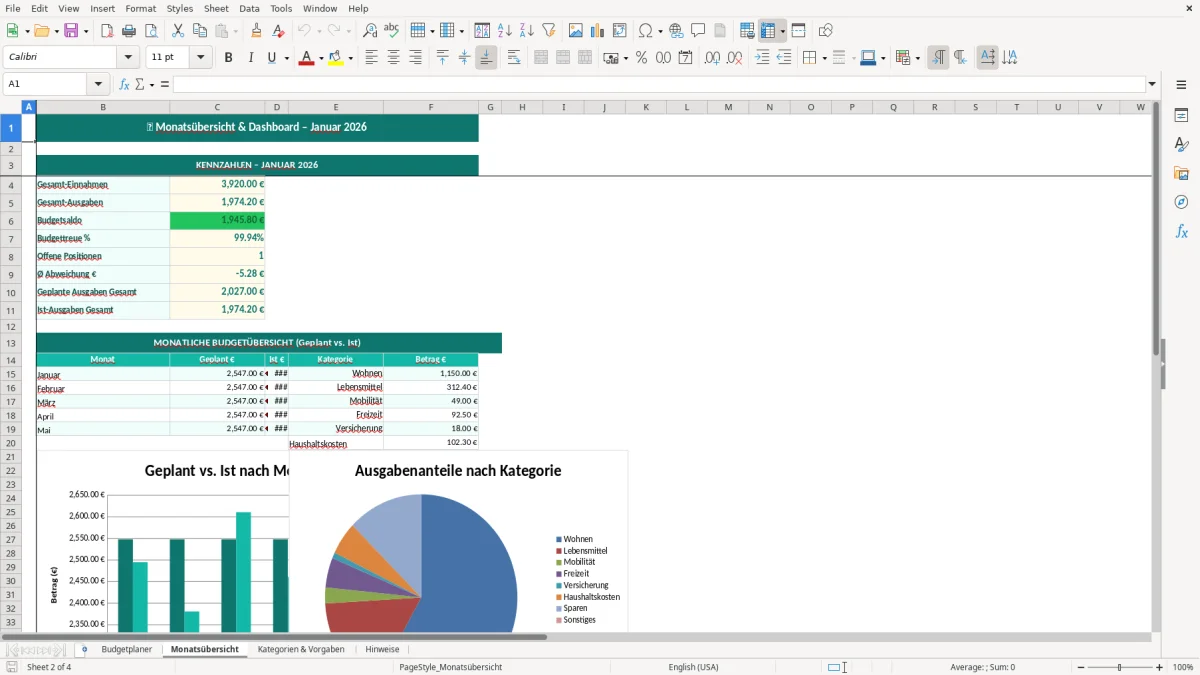The width and height of the screenshot is (1200, 675).
Task: Click the Function Wizard fx icon
Action: click(x=124, y=84)
